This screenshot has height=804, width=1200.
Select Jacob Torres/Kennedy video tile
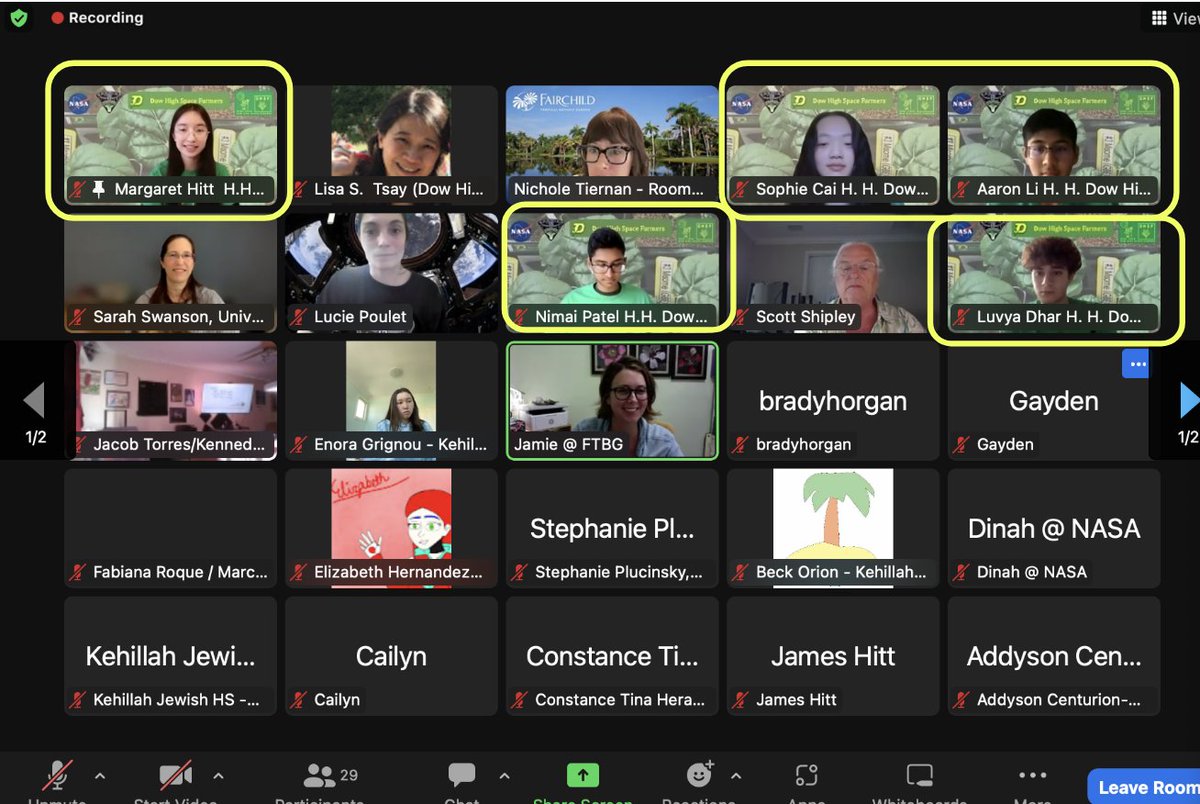[x=170, y=400]
